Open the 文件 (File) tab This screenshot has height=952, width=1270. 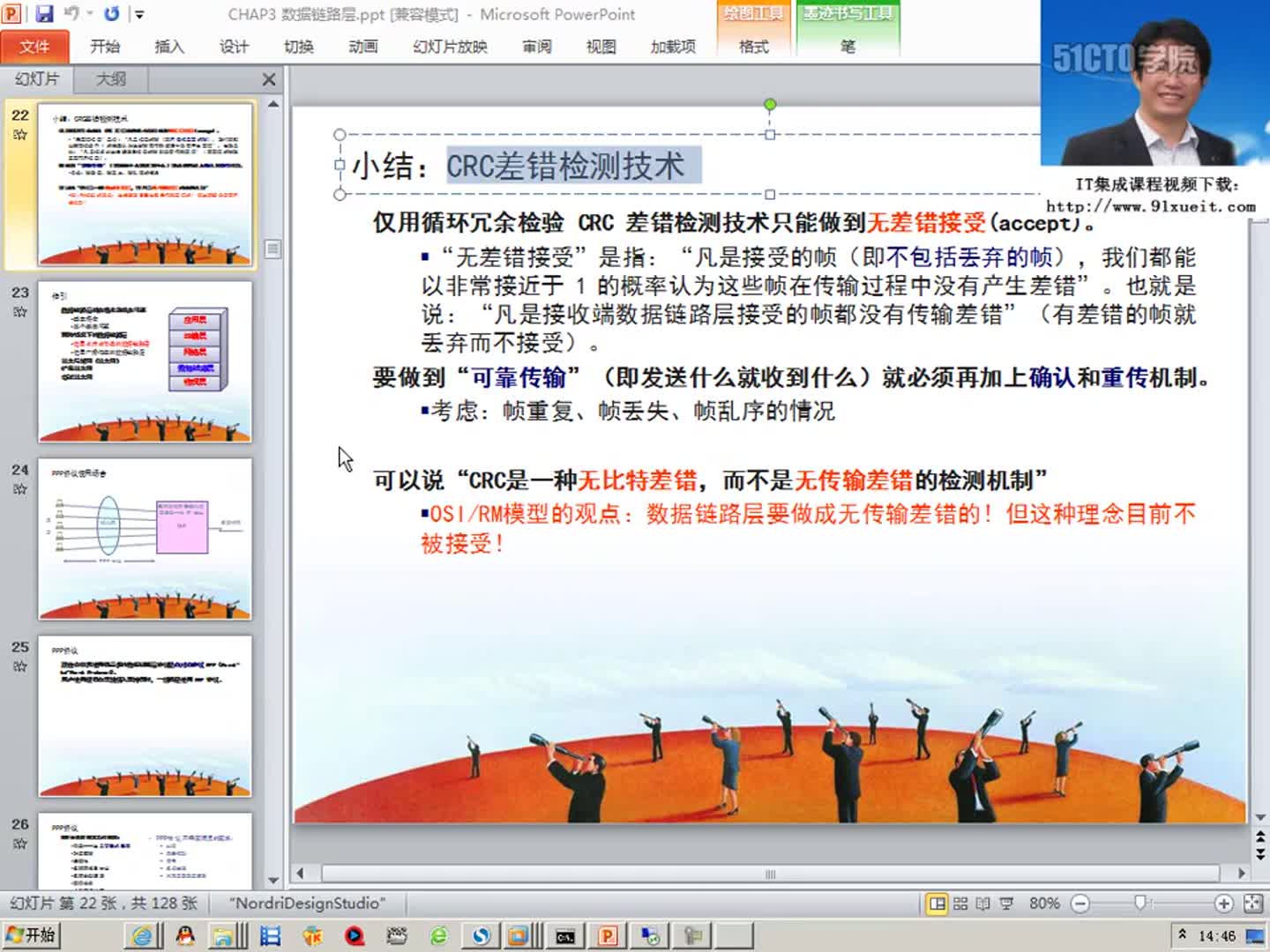click(x=34, y=47)
